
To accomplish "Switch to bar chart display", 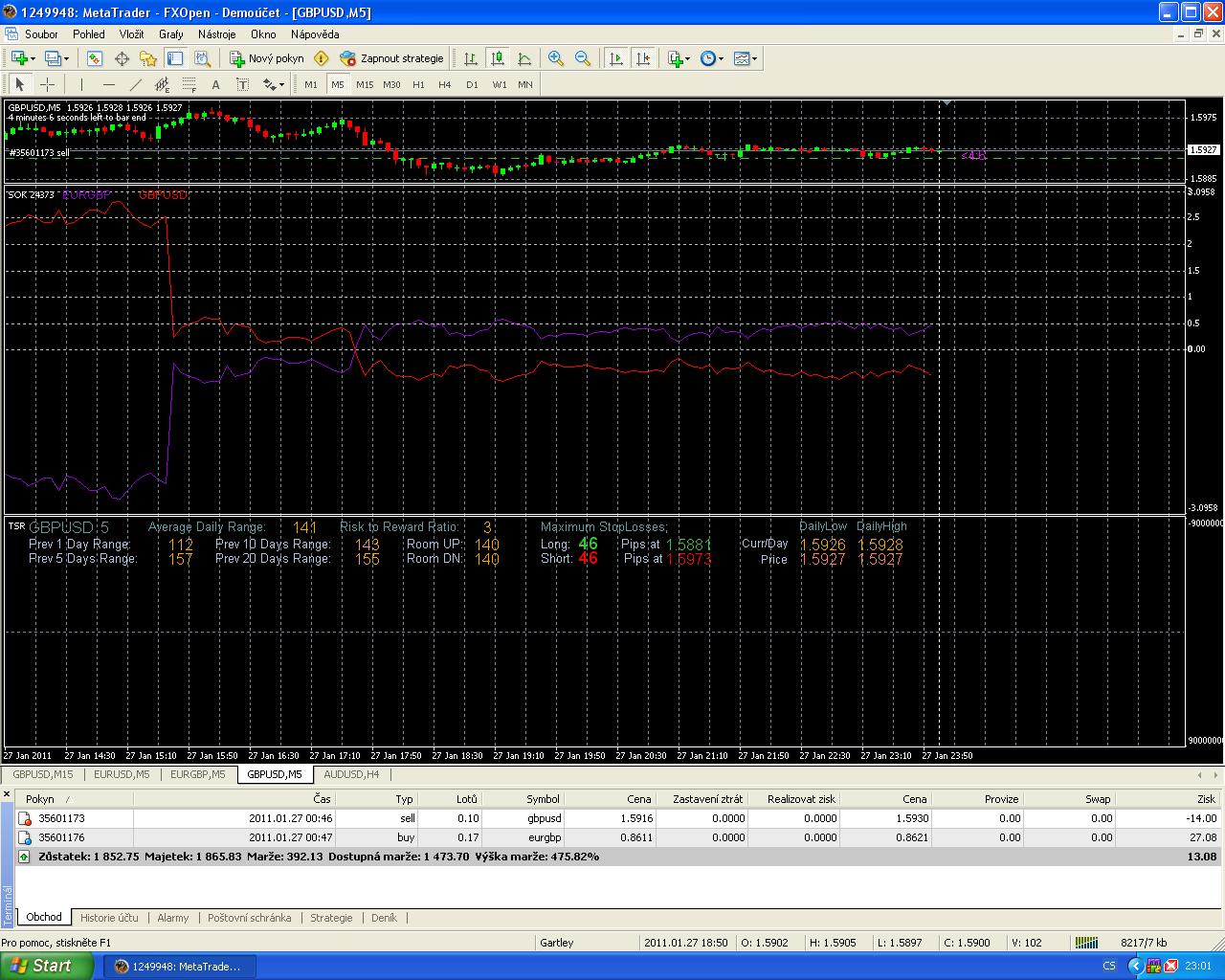I will tap(471, 58).
